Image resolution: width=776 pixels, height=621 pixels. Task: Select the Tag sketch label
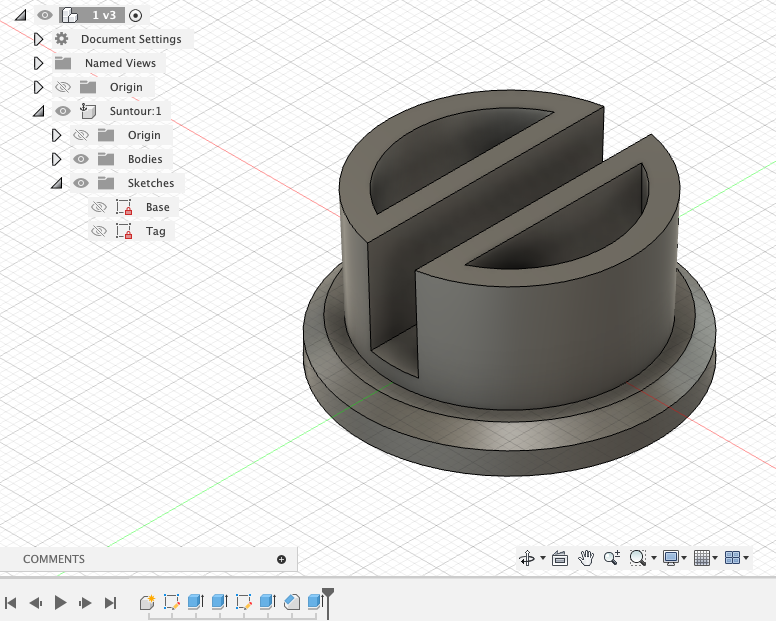pos(155,231)
